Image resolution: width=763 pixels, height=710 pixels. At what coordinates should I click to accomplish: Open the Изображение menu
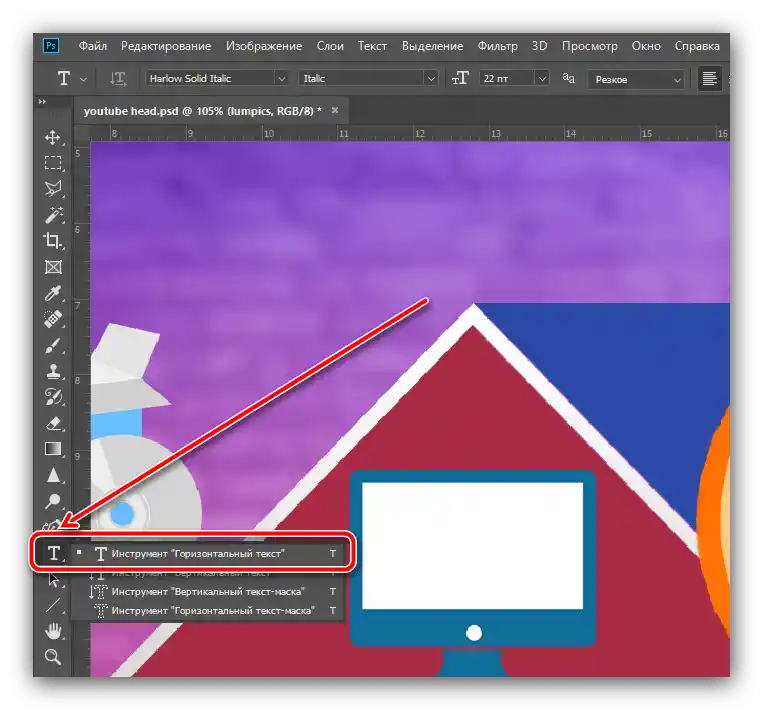point(264,46)
